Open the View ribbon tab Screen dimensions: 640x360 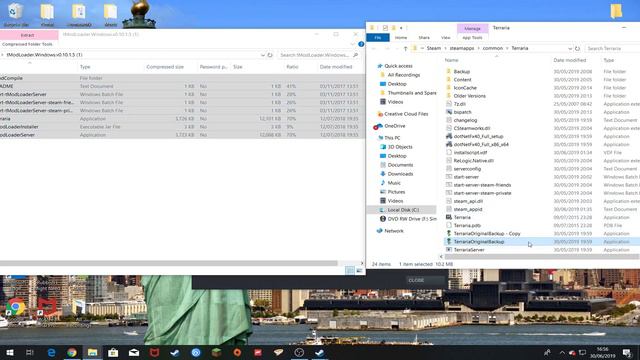pos(446,38)
